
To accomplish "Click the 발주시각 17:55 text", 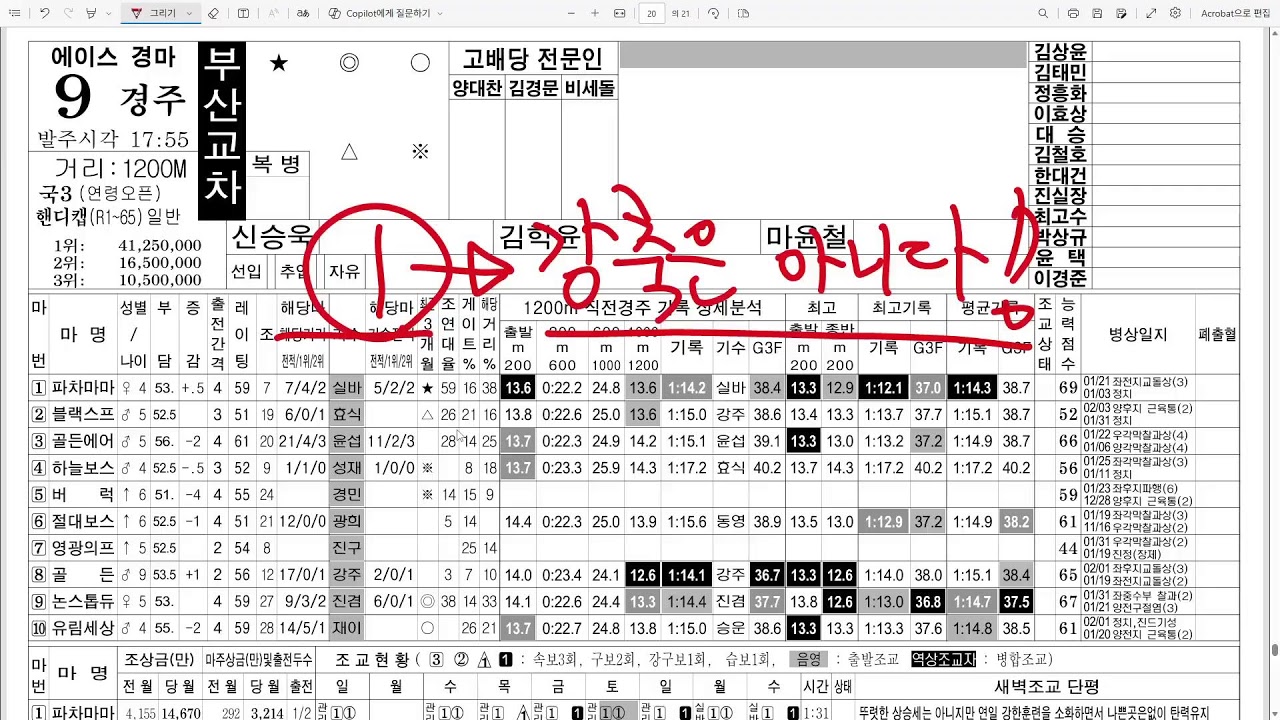I will point(113,139).
